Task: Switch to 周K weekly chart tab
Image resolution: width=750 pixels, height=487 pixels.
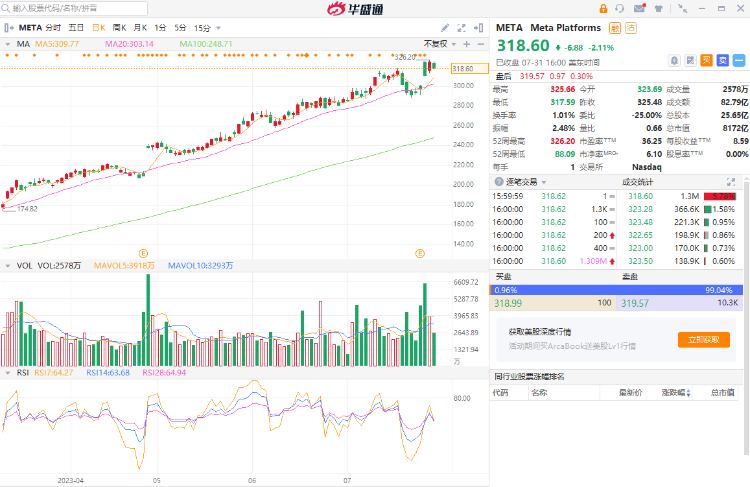Action: [120, 27]
